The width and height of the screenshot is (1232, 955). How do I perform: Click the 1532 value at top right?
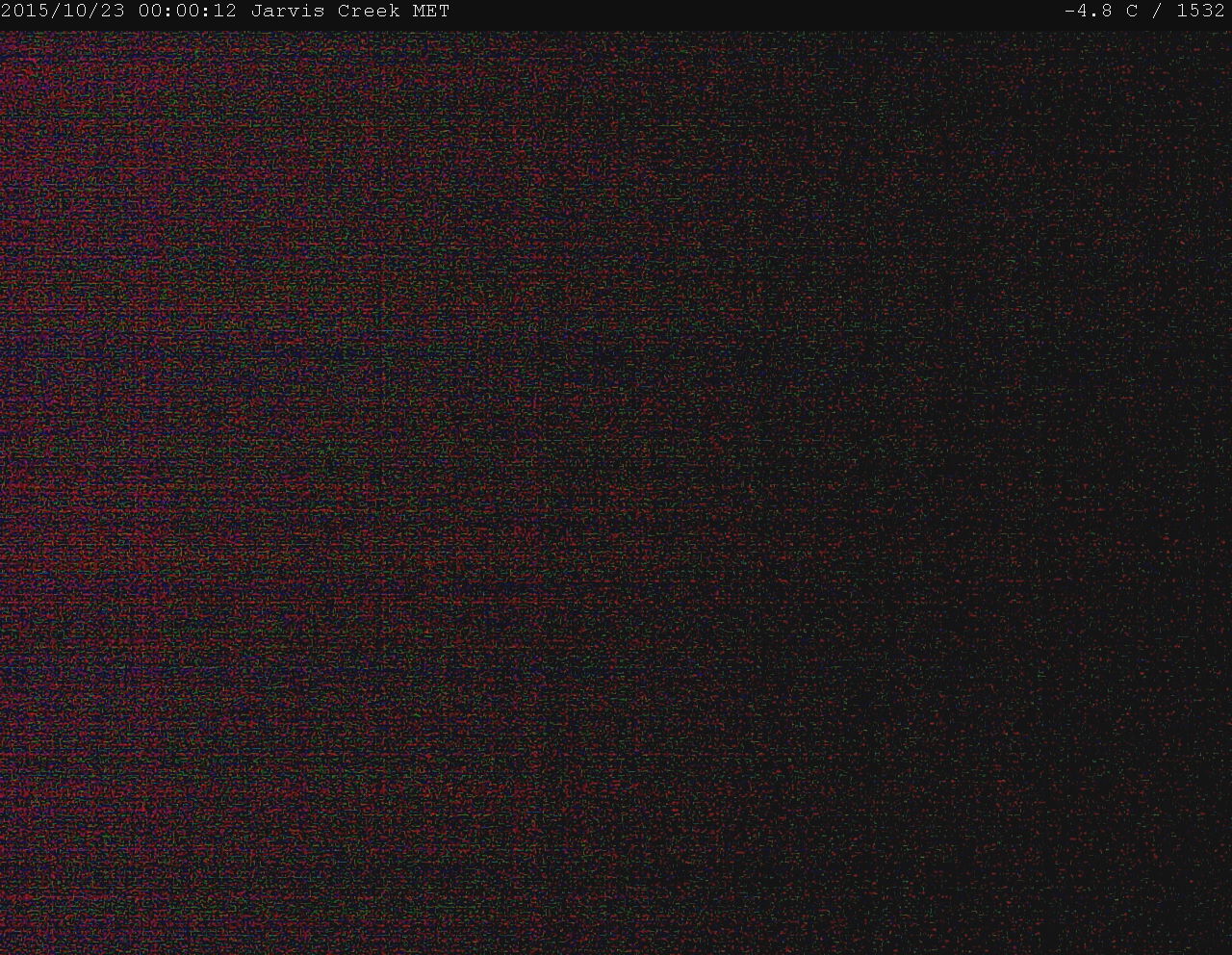[x=1199, y=12]
